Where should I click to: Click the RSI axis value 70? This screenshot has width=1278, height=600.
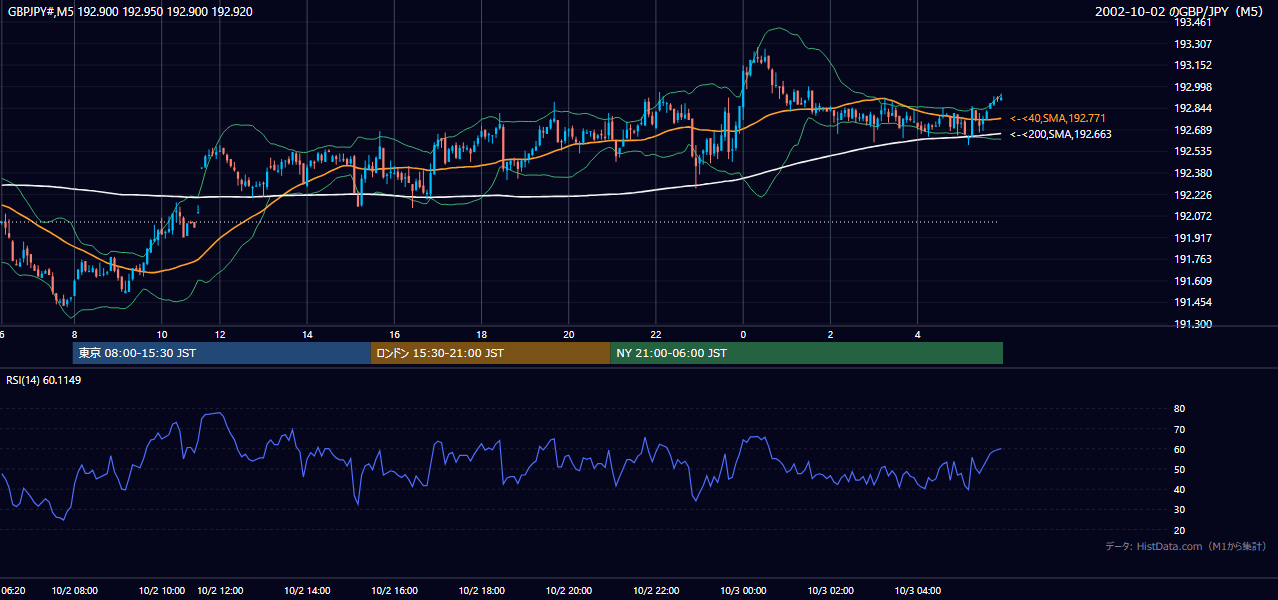click(1179, 429)
